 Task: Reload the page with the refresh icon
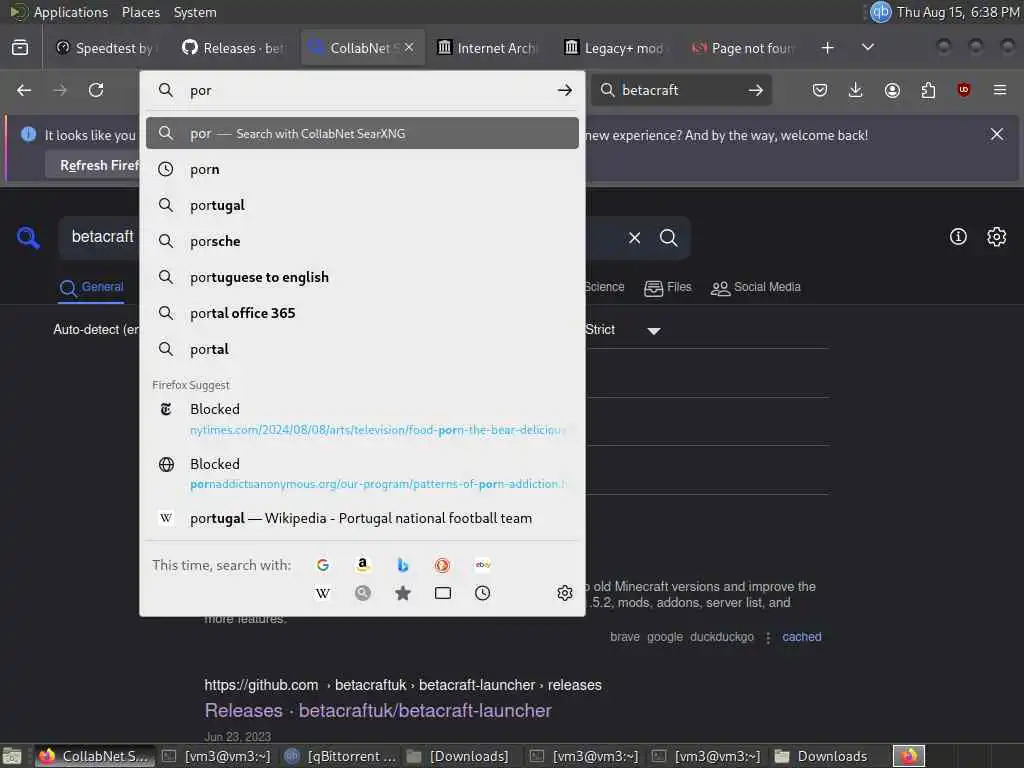pos(96,90)
